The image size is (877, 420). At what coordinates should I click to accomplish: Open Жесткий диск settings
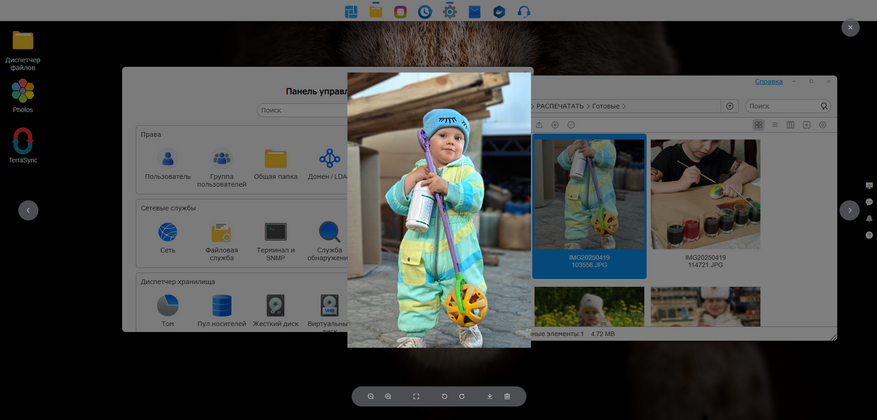coord(276,311)
